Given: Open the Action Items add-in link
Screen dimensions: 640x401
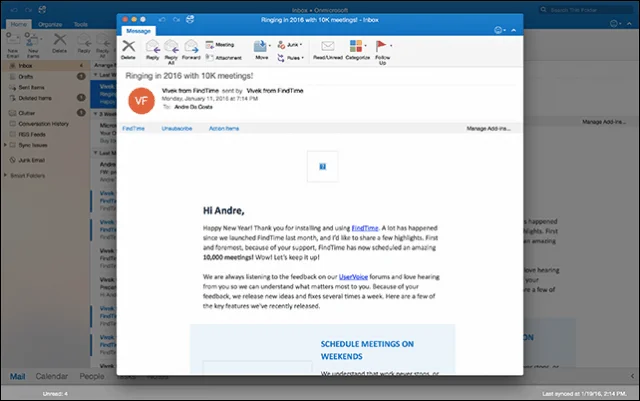Looking at the screenshot, I should tap(224, 128).
